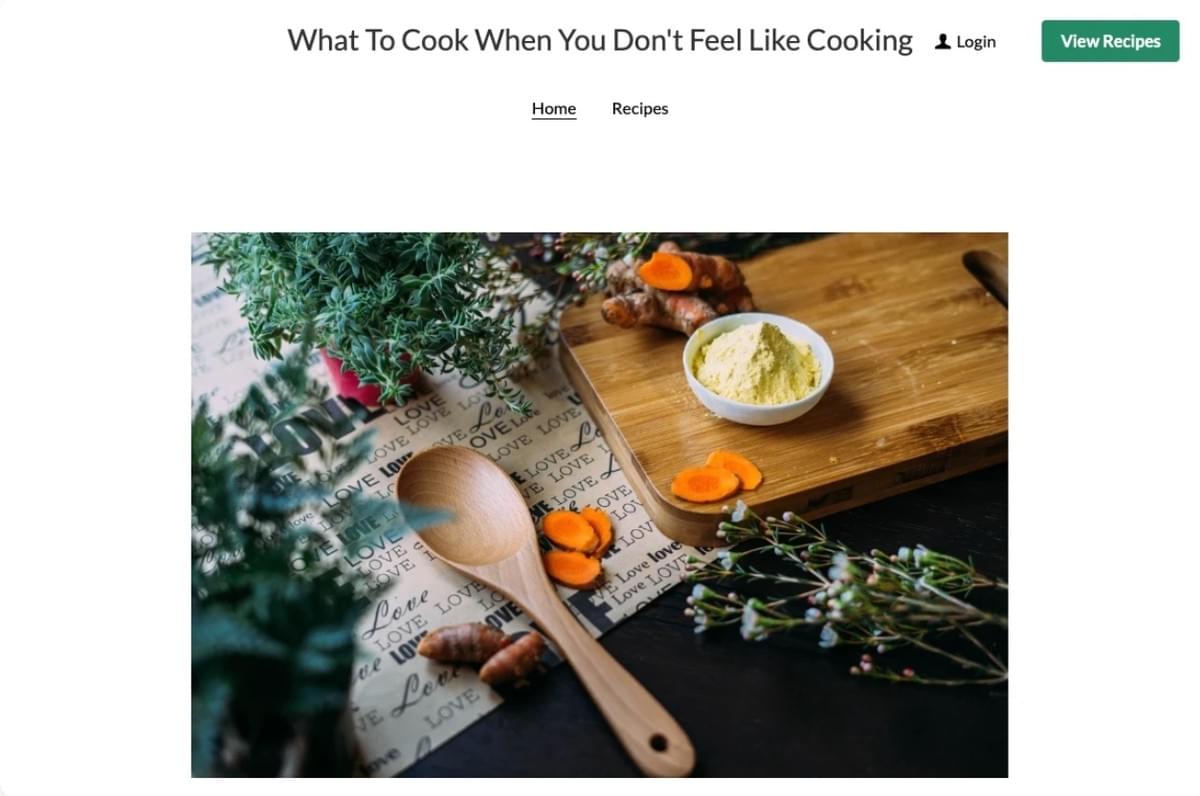Click the hole in the spoon handle
The height and width of the screenshot is (796, 1200).
(x=658, y=743)
